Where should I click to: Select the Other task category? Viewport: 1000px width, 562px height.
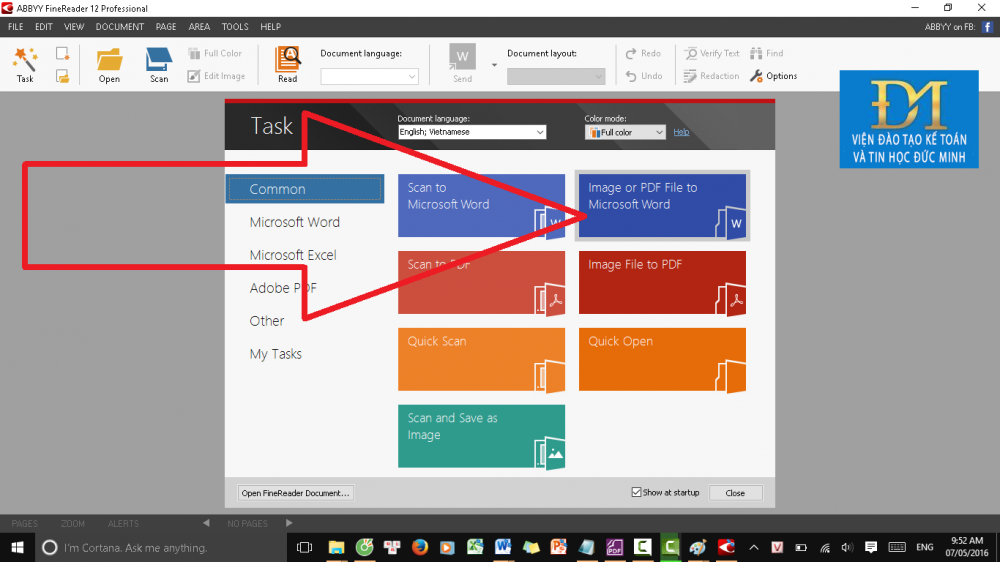(x=267, y=321)
